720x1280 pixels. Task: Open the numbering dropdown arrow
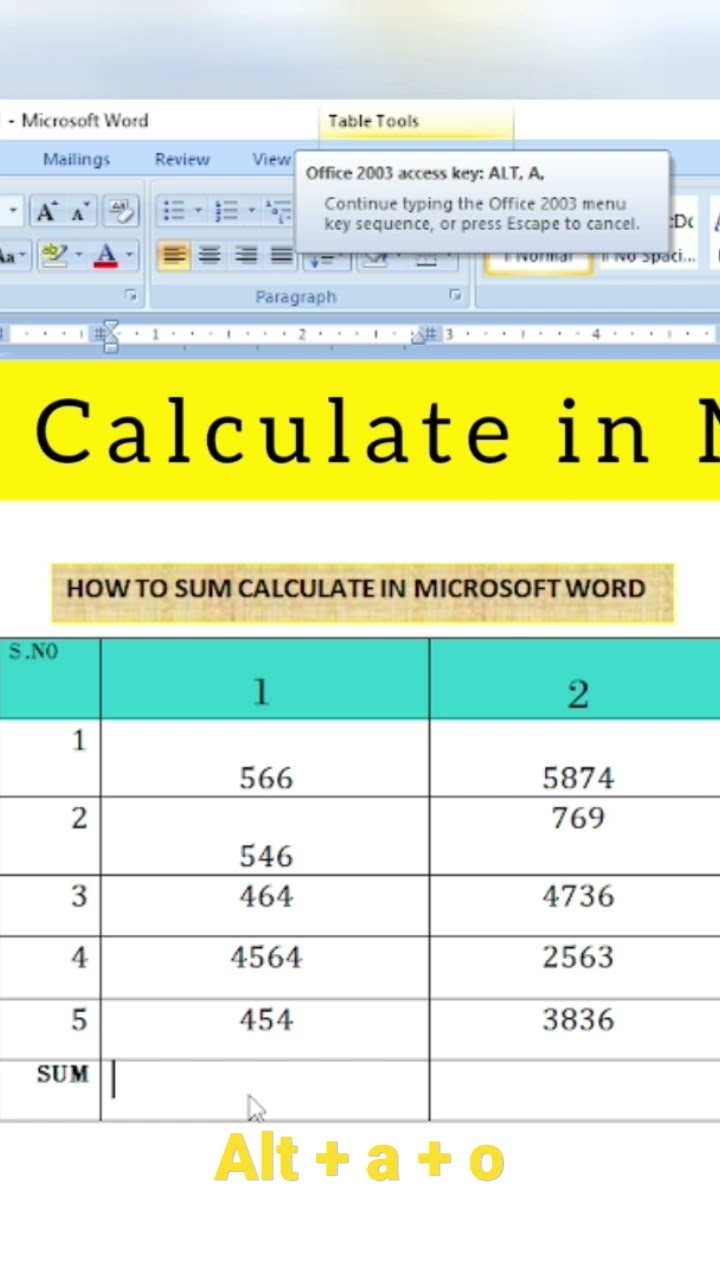pyautogui.click(x=251, y=211)
